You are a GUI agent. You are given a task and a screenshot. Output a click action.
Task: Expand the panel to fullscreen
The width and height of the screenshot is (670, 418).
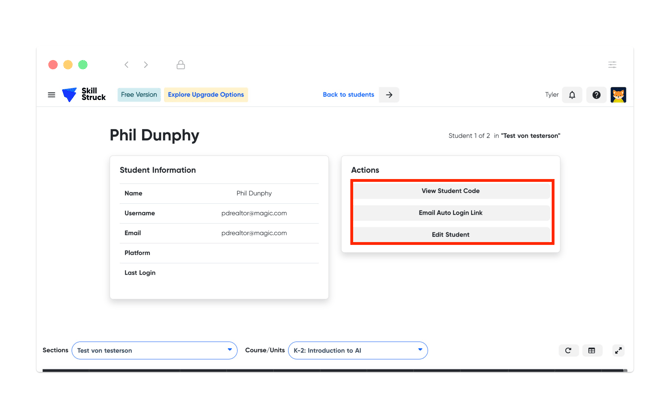point(618,351)
